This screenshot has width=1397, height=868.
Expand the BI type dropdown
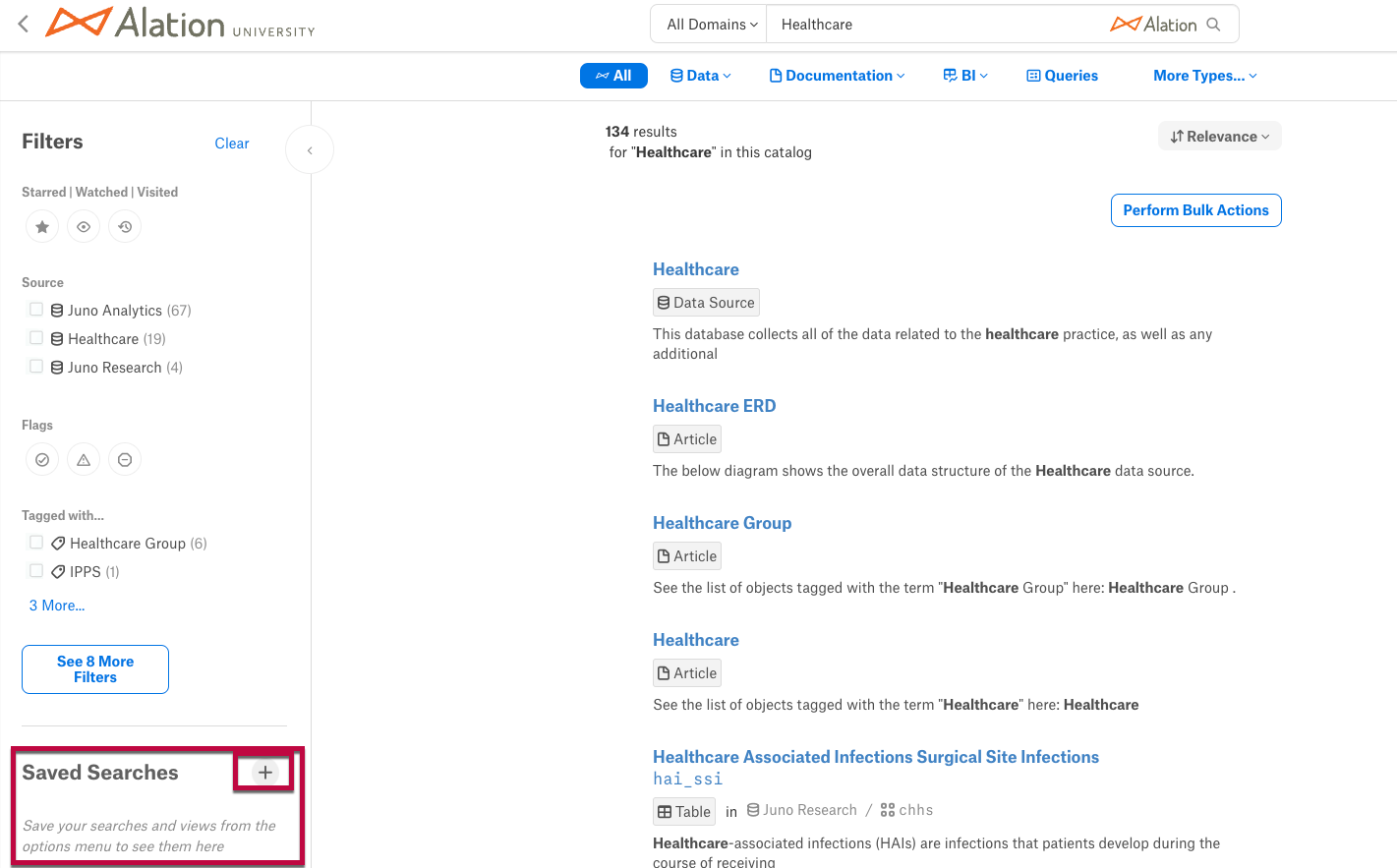click(x=965, y=76)
